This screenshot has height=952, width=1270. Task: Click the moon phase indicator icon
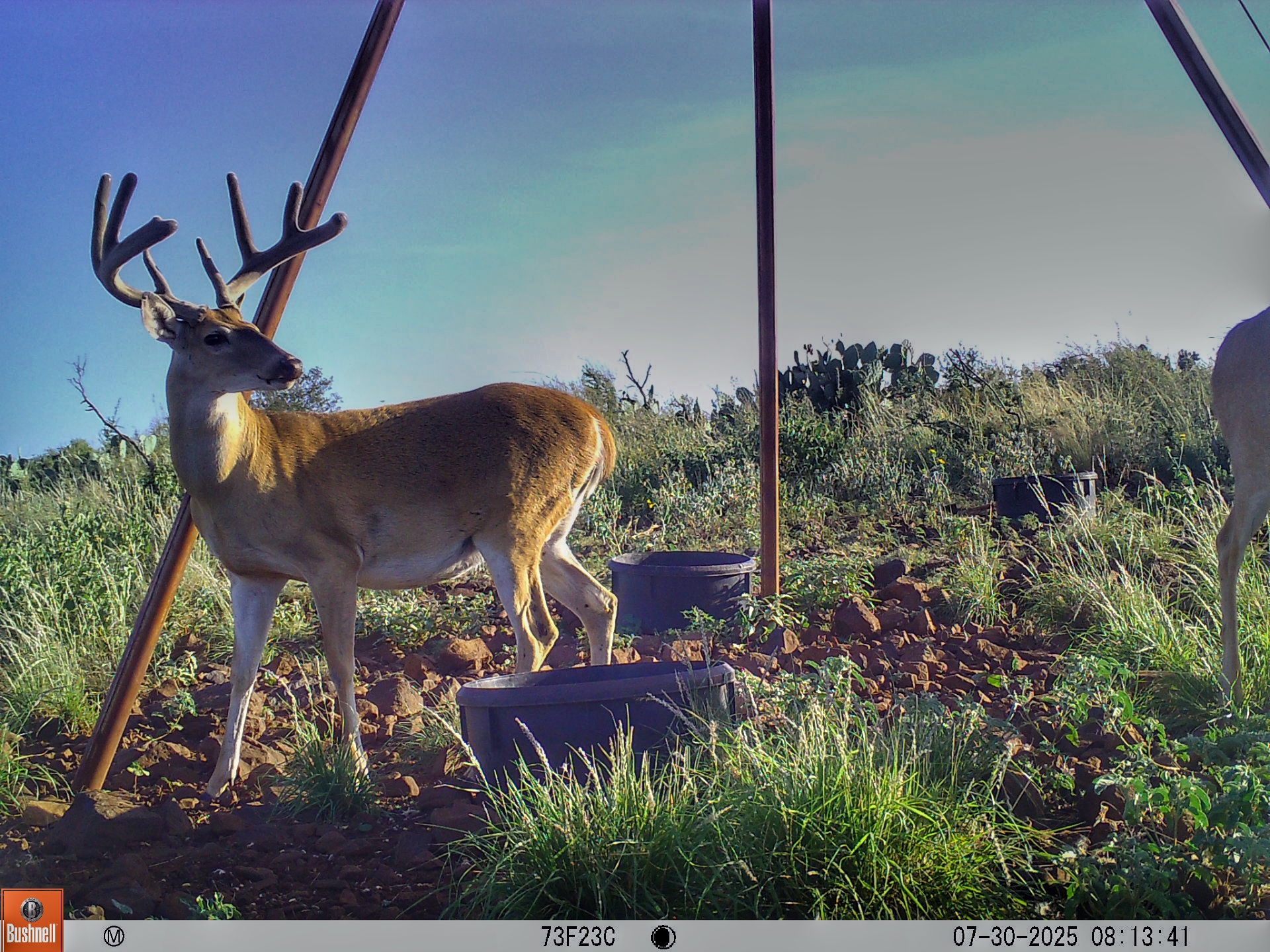tap(663, 937)
